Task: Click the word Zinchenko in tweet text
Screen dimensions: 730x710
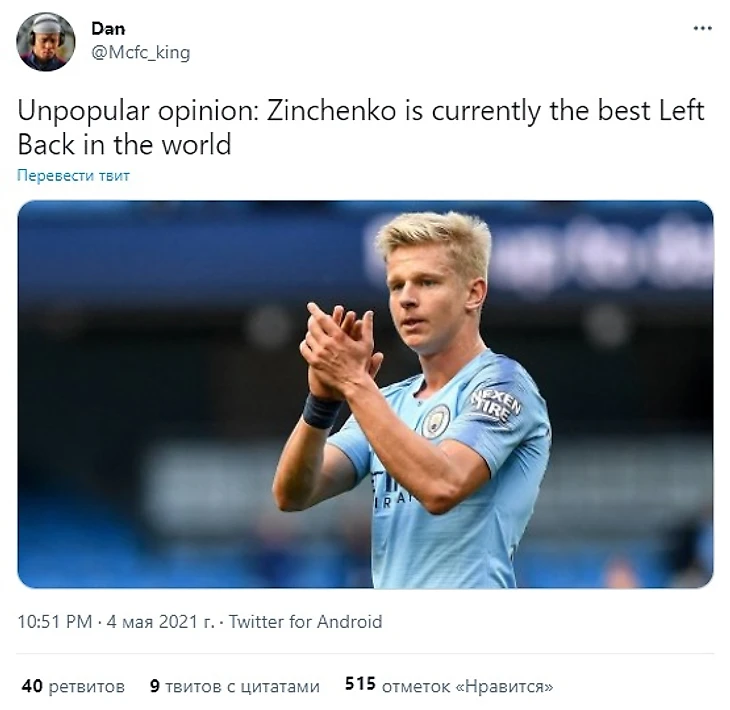Action: (331, 111)
